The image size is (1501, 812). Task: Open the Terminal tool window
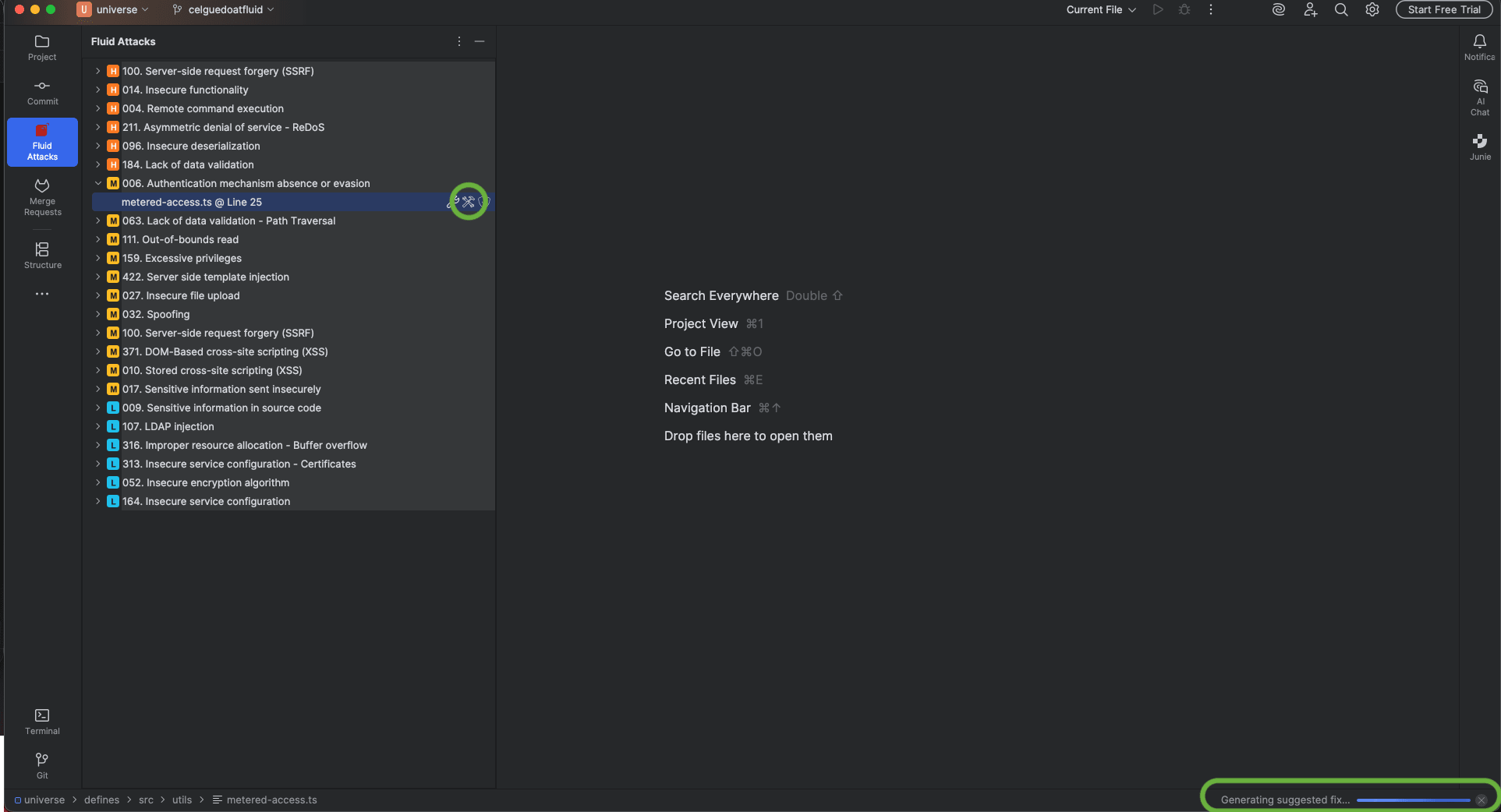click(x=42, y=722)
